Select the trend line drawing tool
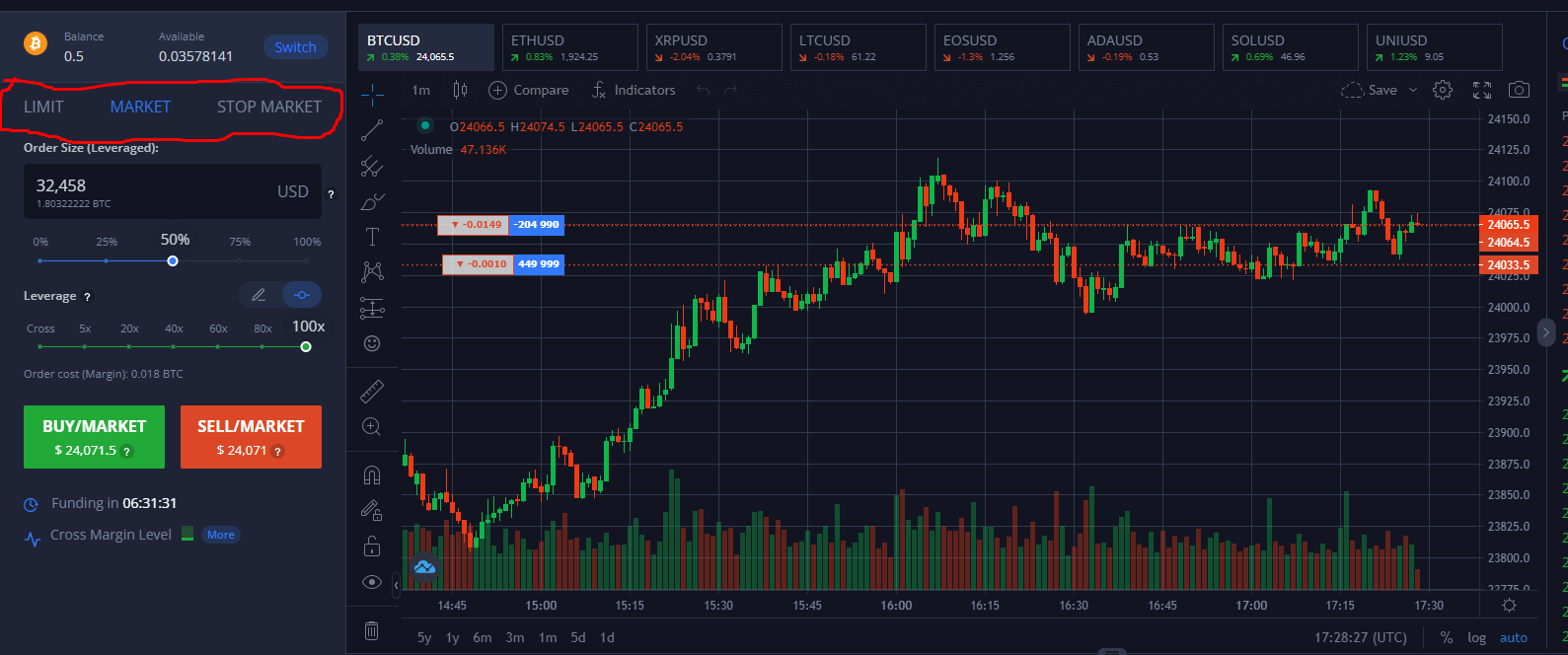The width and height of the screenshot is (1568, 655). tap(372, 130)
